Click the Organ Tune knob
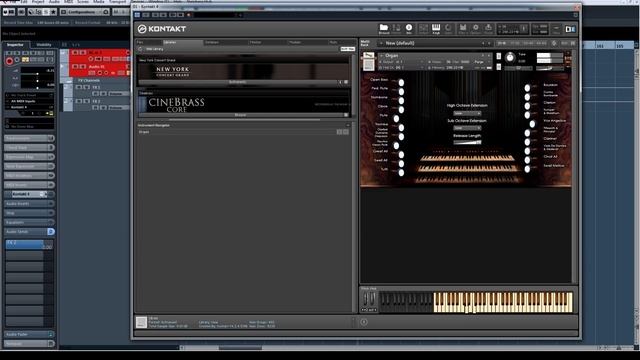Image resolution: width=640 pixels, height=360 pixels. 510,58
